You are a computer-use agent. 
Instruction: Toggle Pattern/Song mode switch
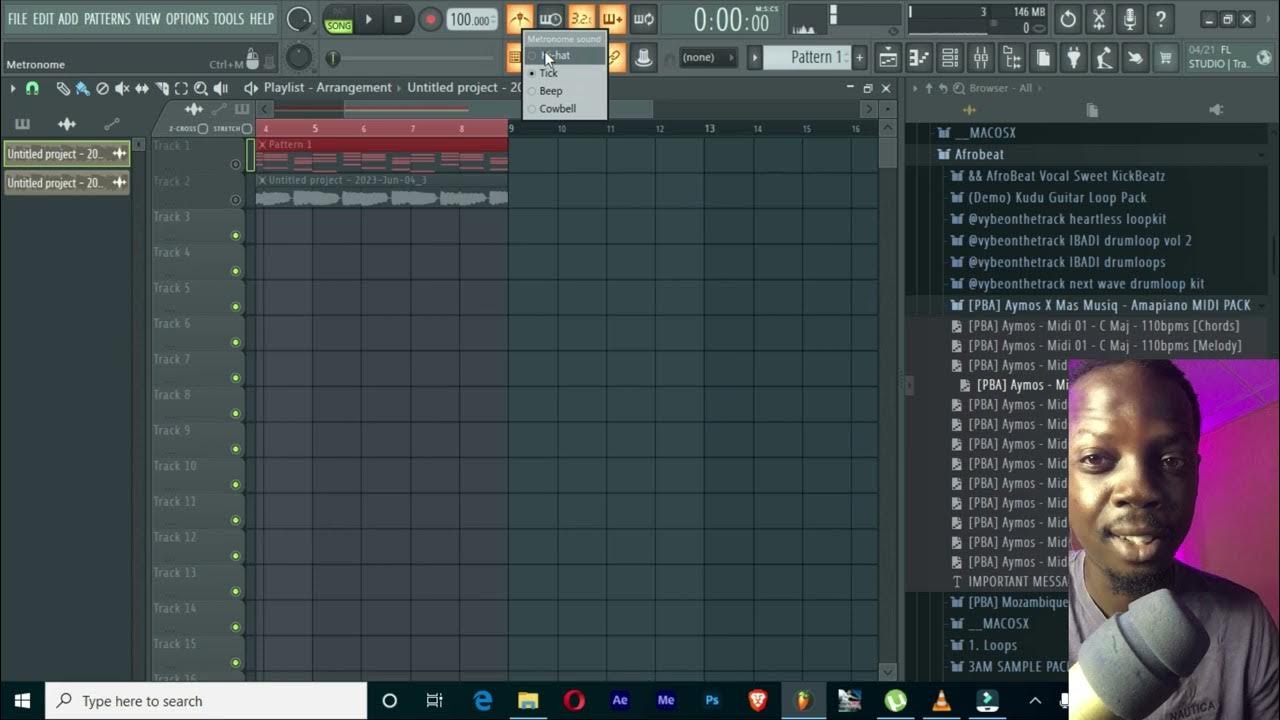tap(339, 19)
